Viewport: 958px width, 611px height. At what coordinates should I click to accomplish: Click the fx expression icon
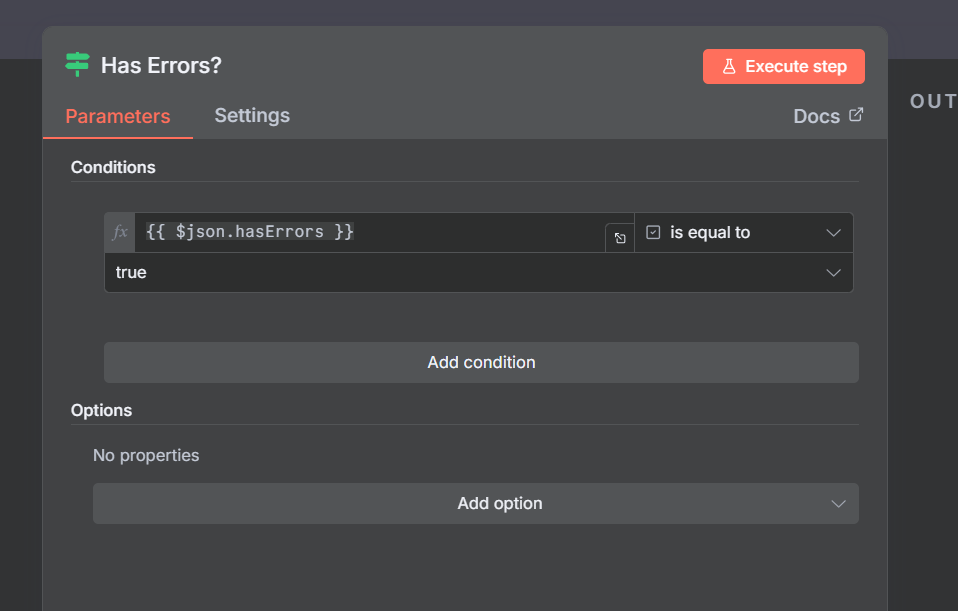[120, 232]
